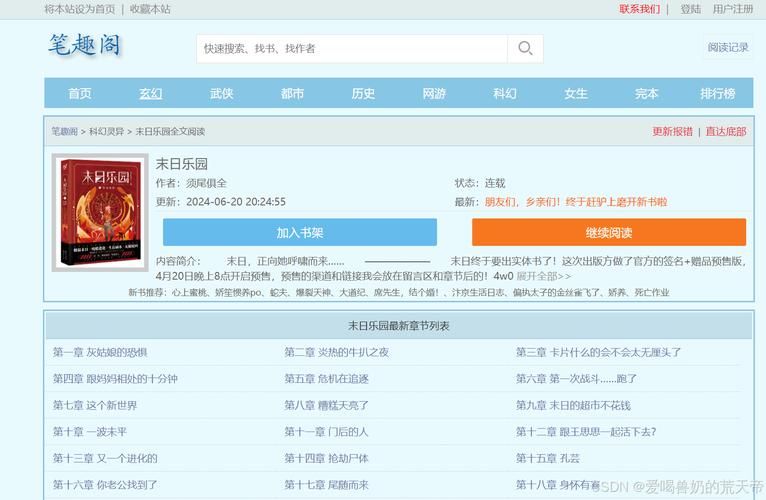Click 笔趣阁 breadcrumb link
The image size is (766, 500).
[x=64, y=131]
